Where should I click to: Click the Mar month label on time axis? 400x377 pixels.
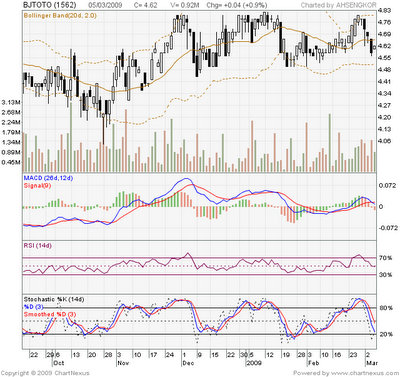click(x=372, y=363)
